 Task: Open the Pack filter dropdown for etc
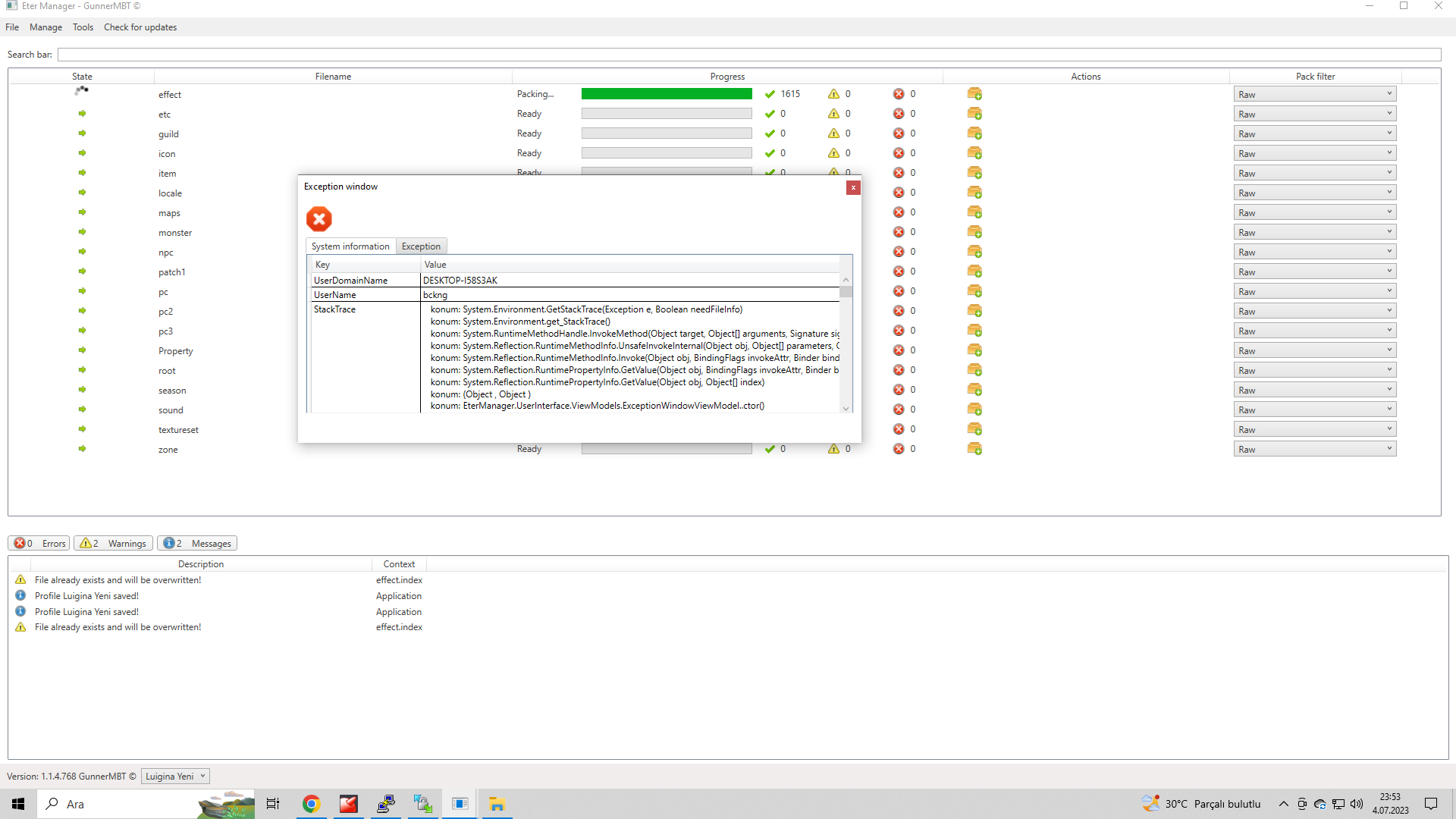[x=1315, y=114]
